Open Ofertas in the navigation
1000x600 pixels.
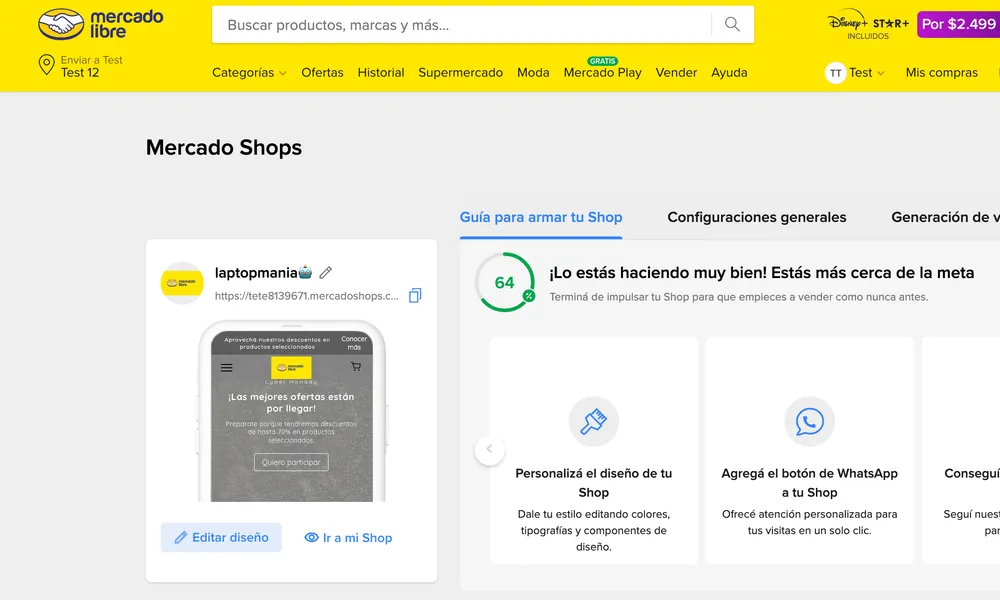(x=322, y=73)
